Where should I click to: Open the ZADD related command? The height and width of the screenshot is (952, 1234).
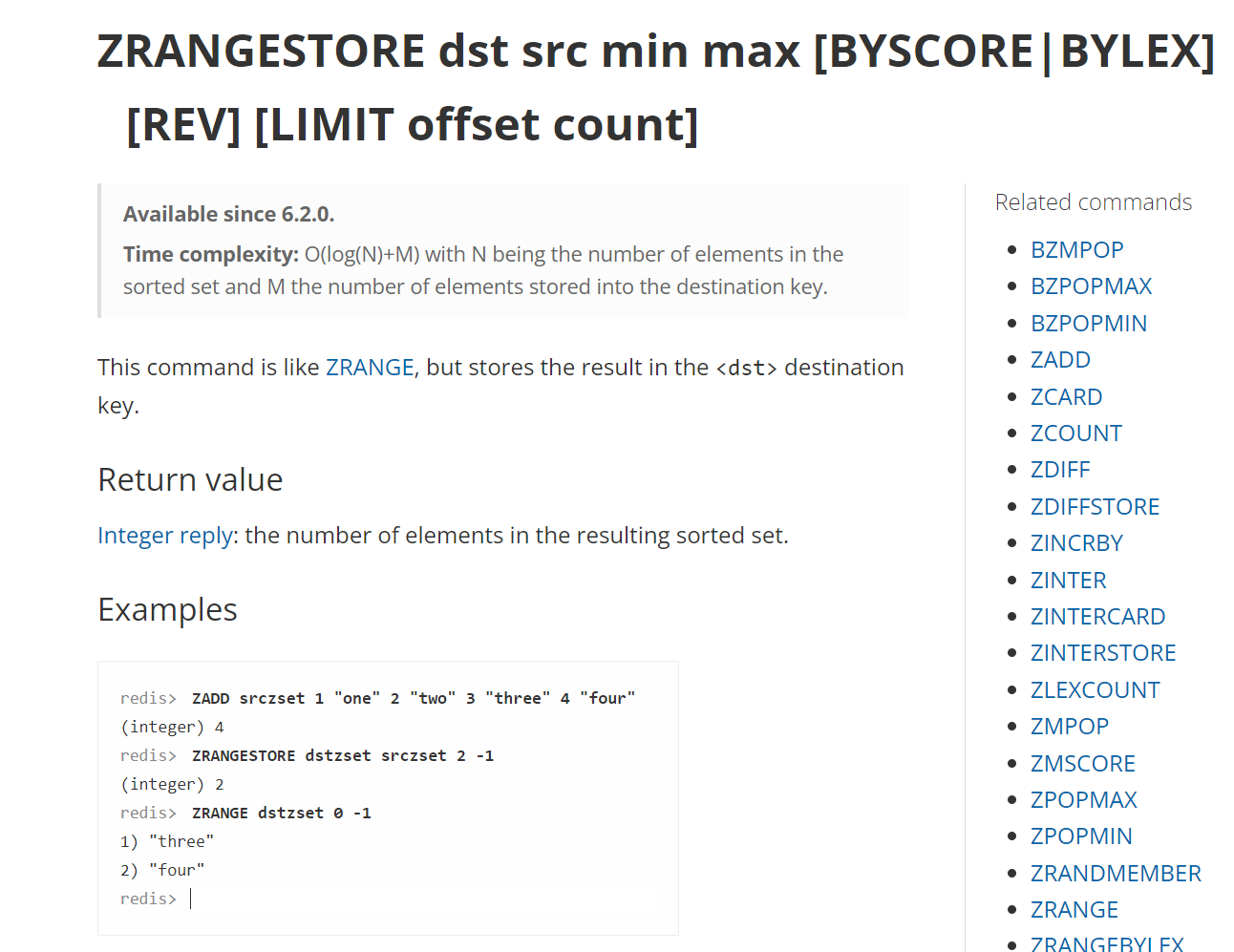1060,359
